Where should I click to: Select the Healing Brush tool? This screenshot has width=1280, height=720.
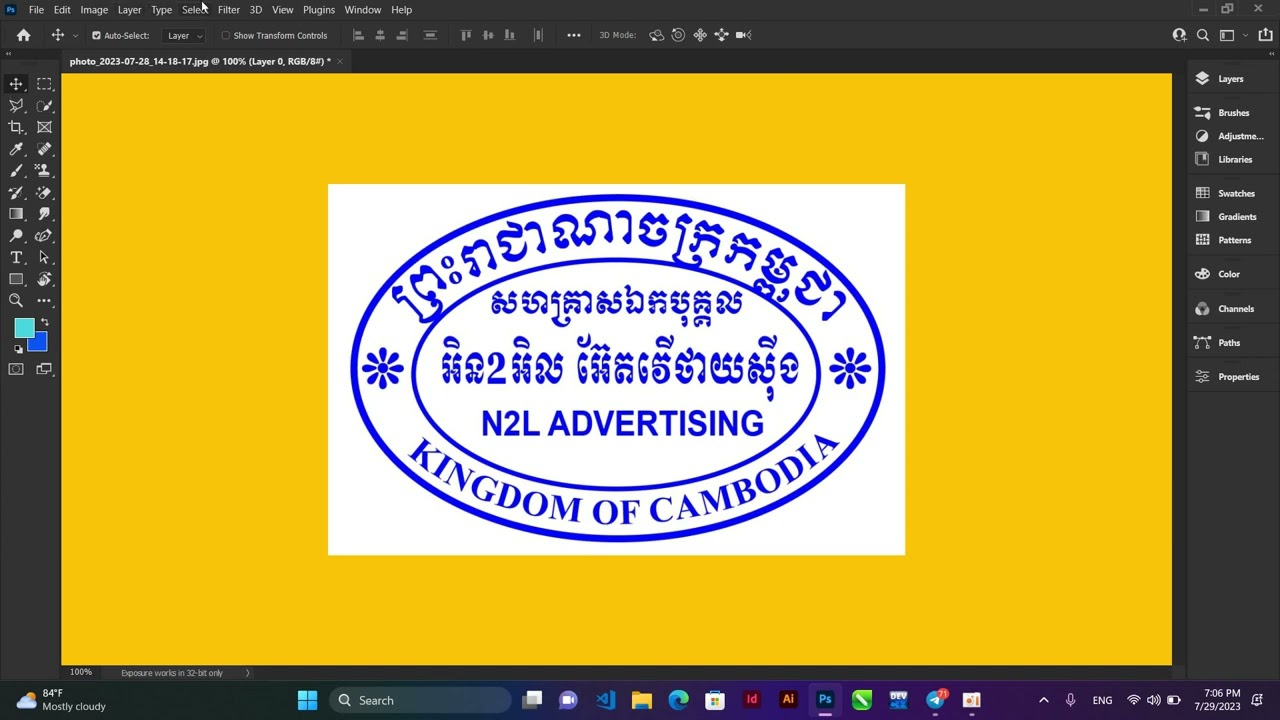tap(44, 149)
